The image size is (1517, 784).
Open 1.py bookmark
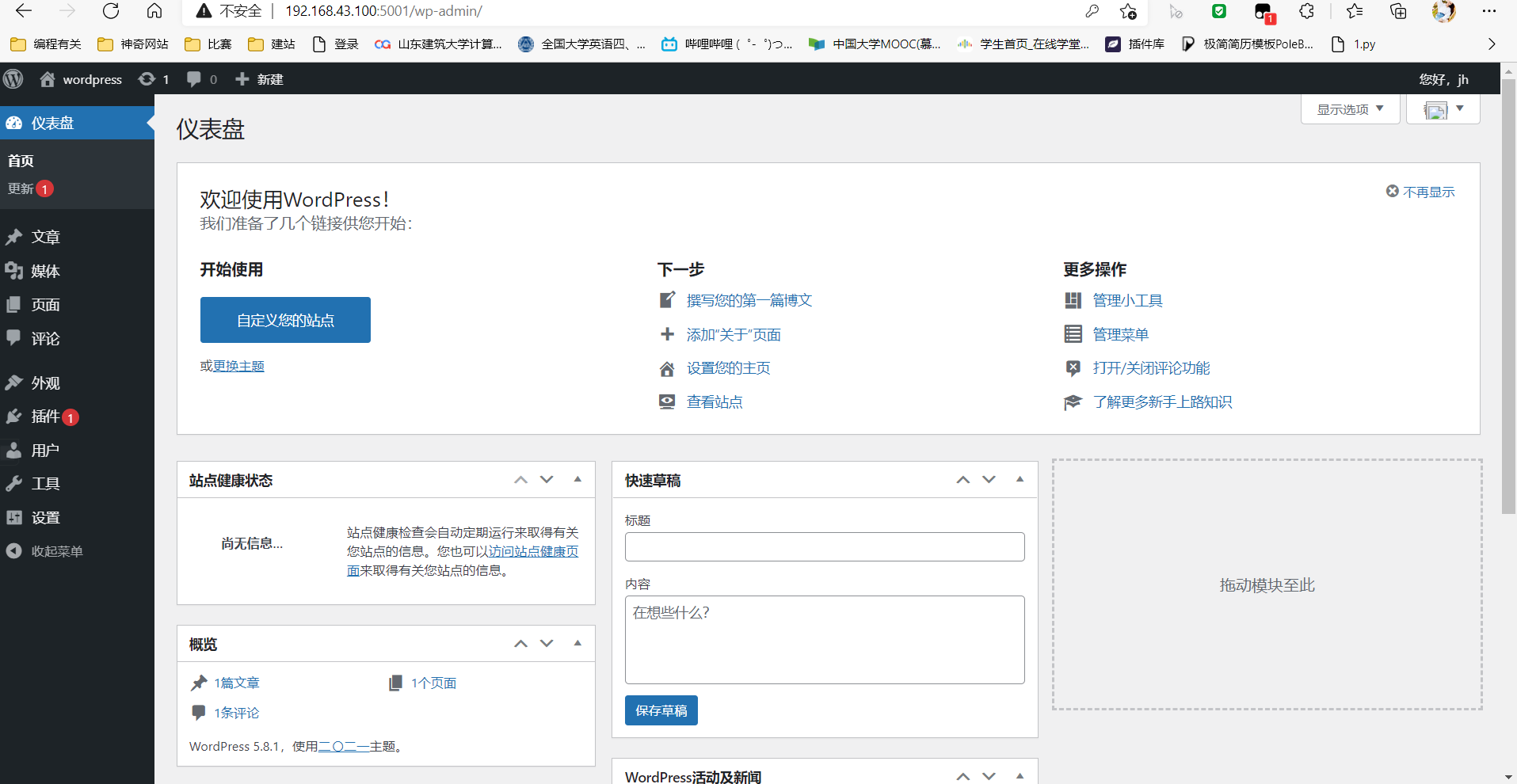[x=1353, y=44]
